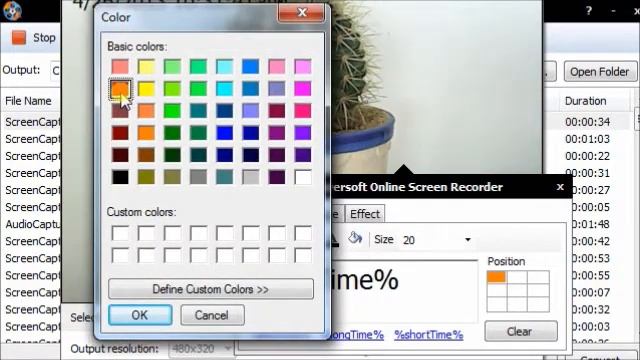The height and width of the screenshot is (360, 640).
Task: Select the bottom-right cell in Position grid
Action: point(538,304)
